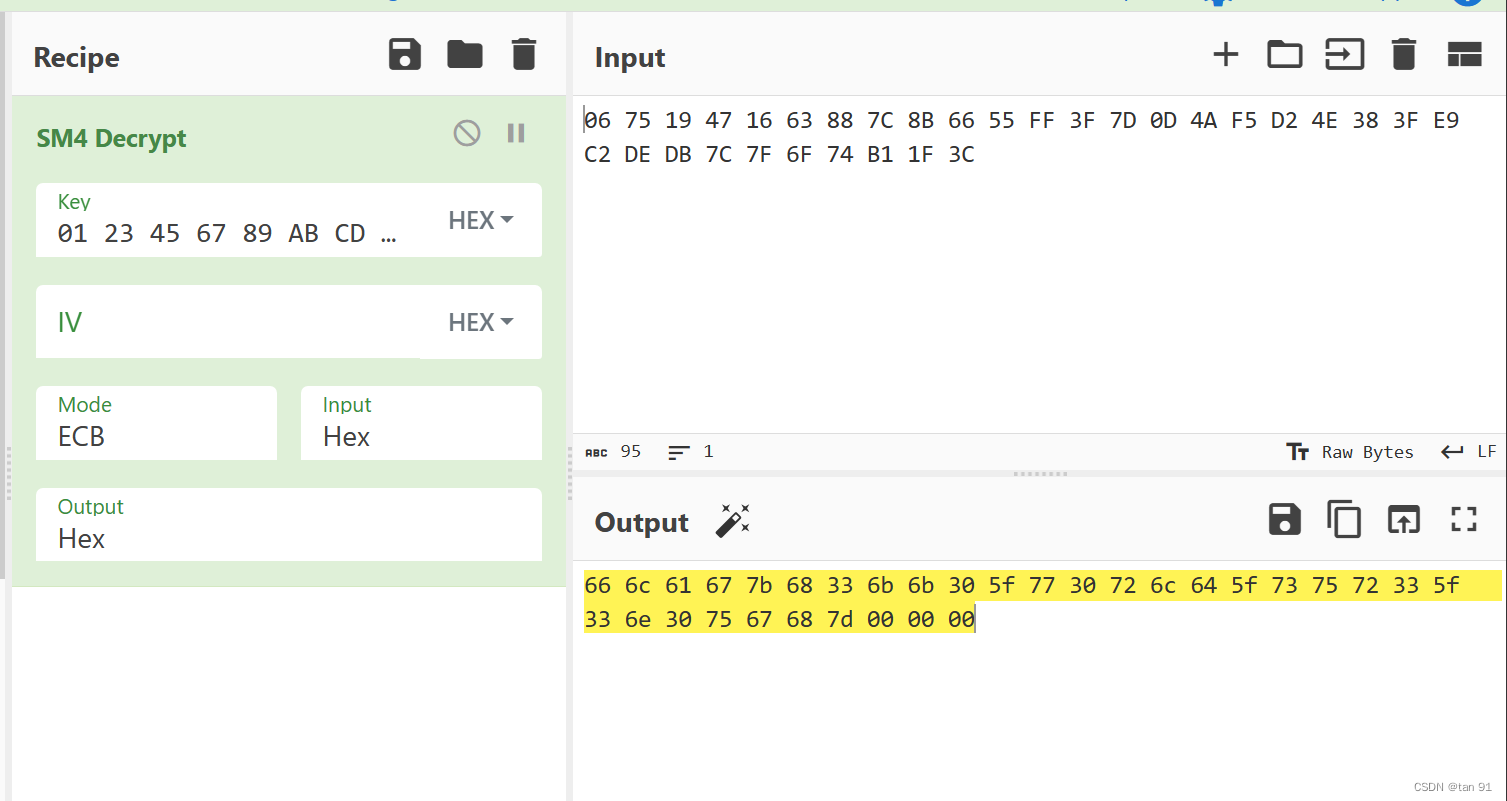Viewport: 1507px width, 801px height.
Task: Open the Mode ECB selector
Action: pyautogui.click(x=157, y=423)
